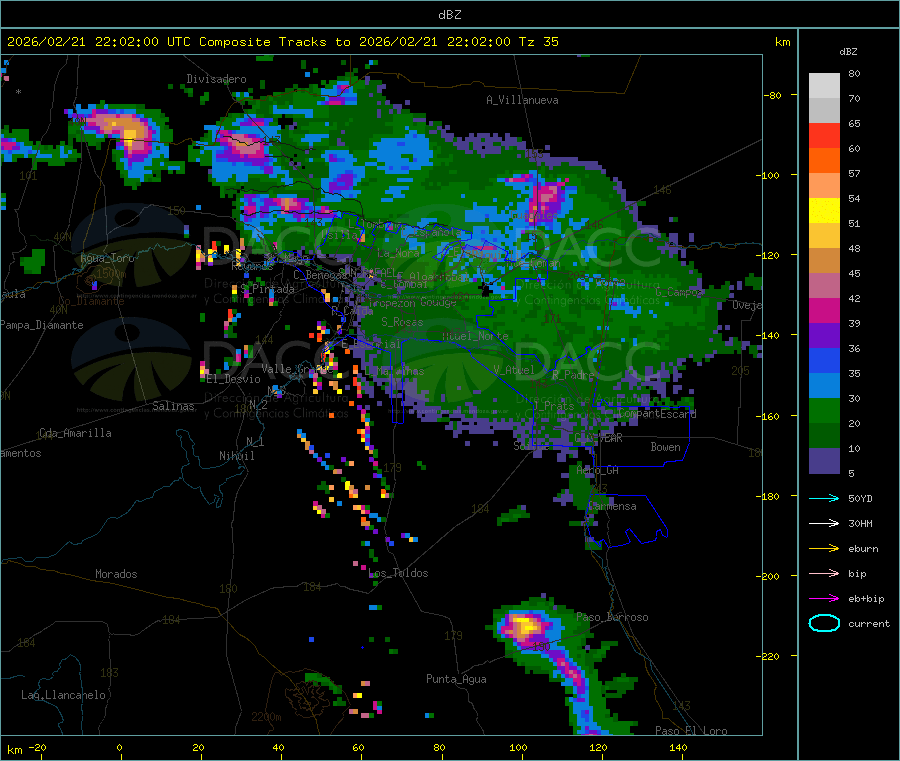Image resolution: width=900 pixels, height=761 pixels.
Task: Click the Paso_Barroso place label
Action: point(612,617)
